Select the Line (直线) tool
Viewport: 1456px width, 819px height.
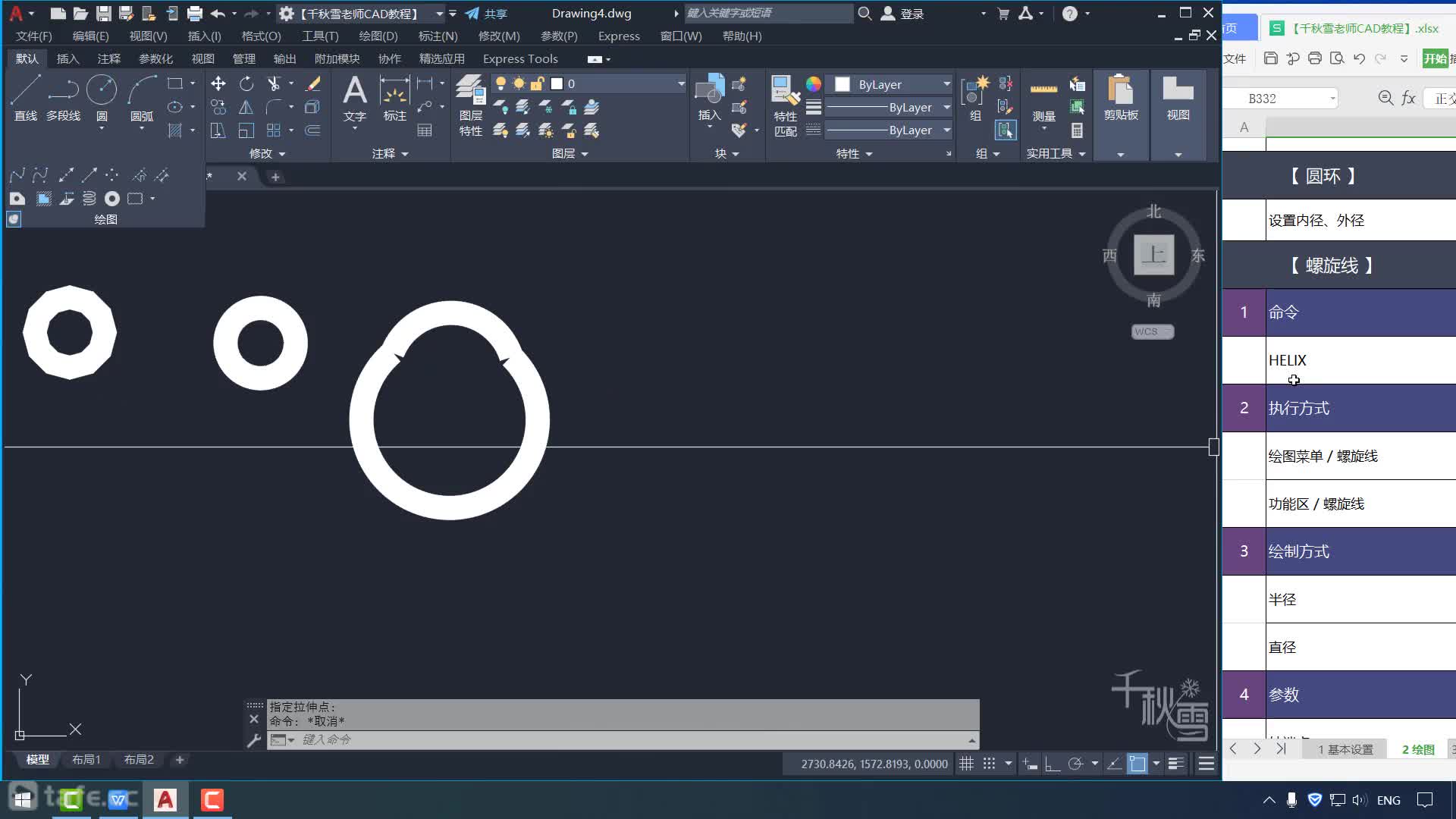click(x=25, y=98)
